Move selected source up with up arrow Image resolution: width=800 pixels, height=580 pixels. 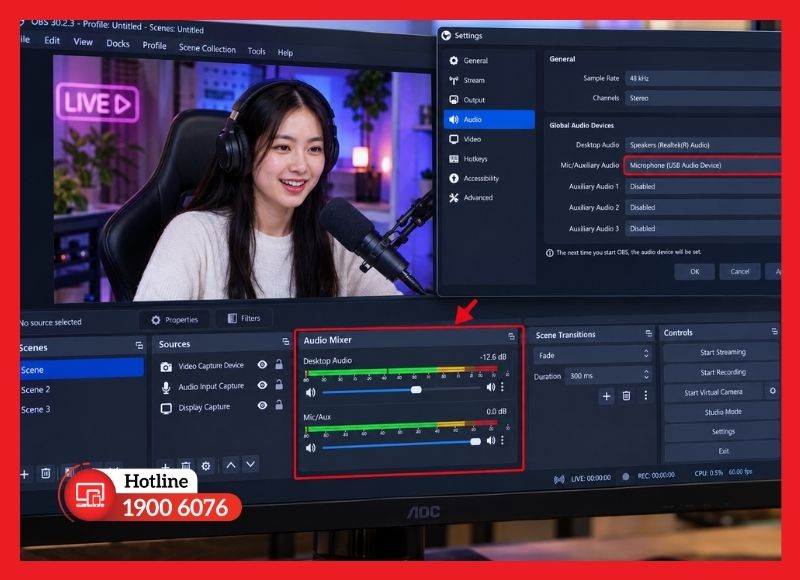tap(231, 465)
